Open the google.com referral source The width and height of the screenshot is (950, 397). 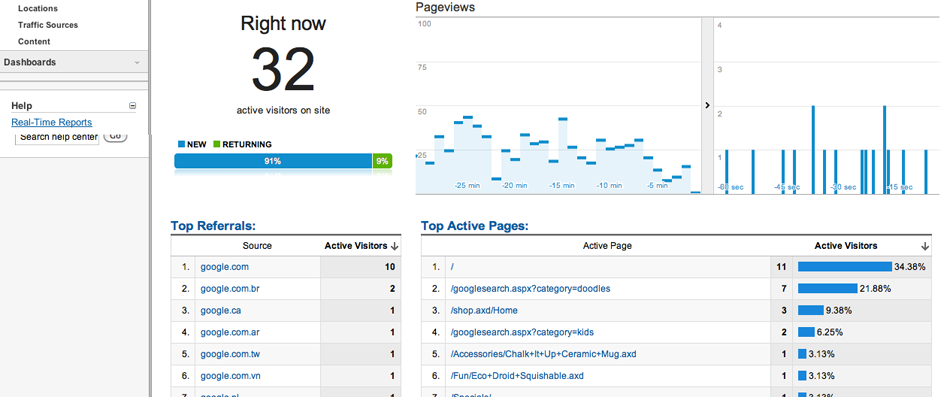pyautogui.click(x=224, y=267)
